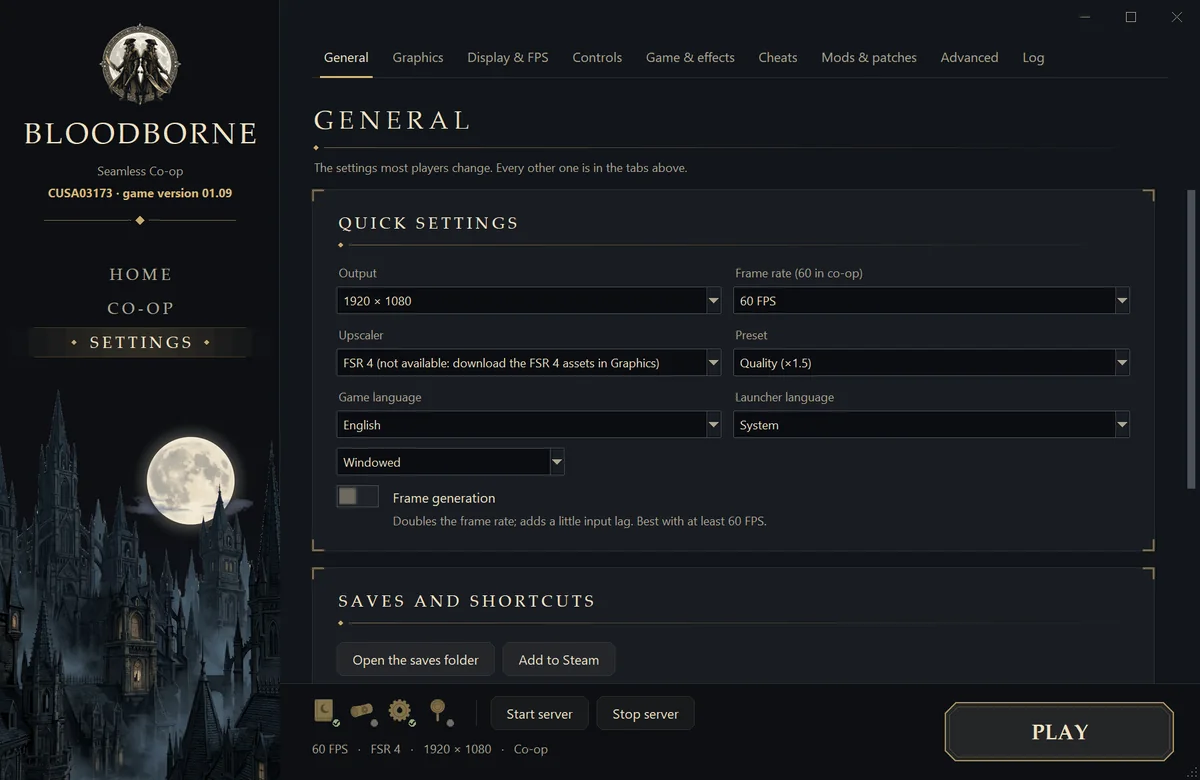Screen dimensions: 1200x780
Task: Open the Launcher language dropdown
Action: click(932, 425)
